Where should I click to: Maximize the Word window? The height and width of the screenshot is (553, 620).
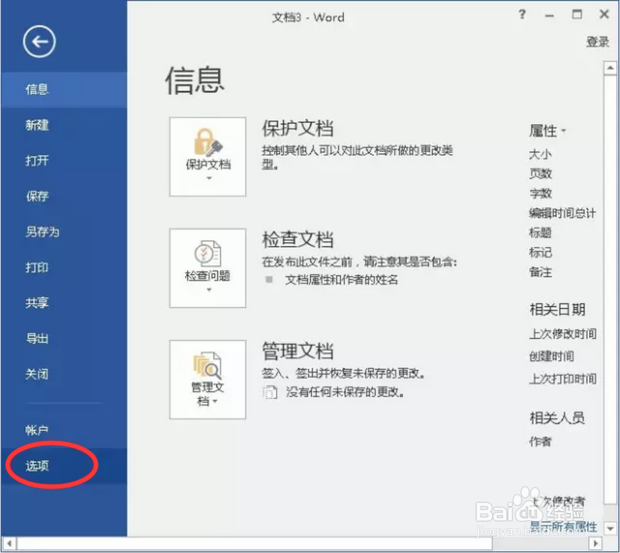[577, 15]
